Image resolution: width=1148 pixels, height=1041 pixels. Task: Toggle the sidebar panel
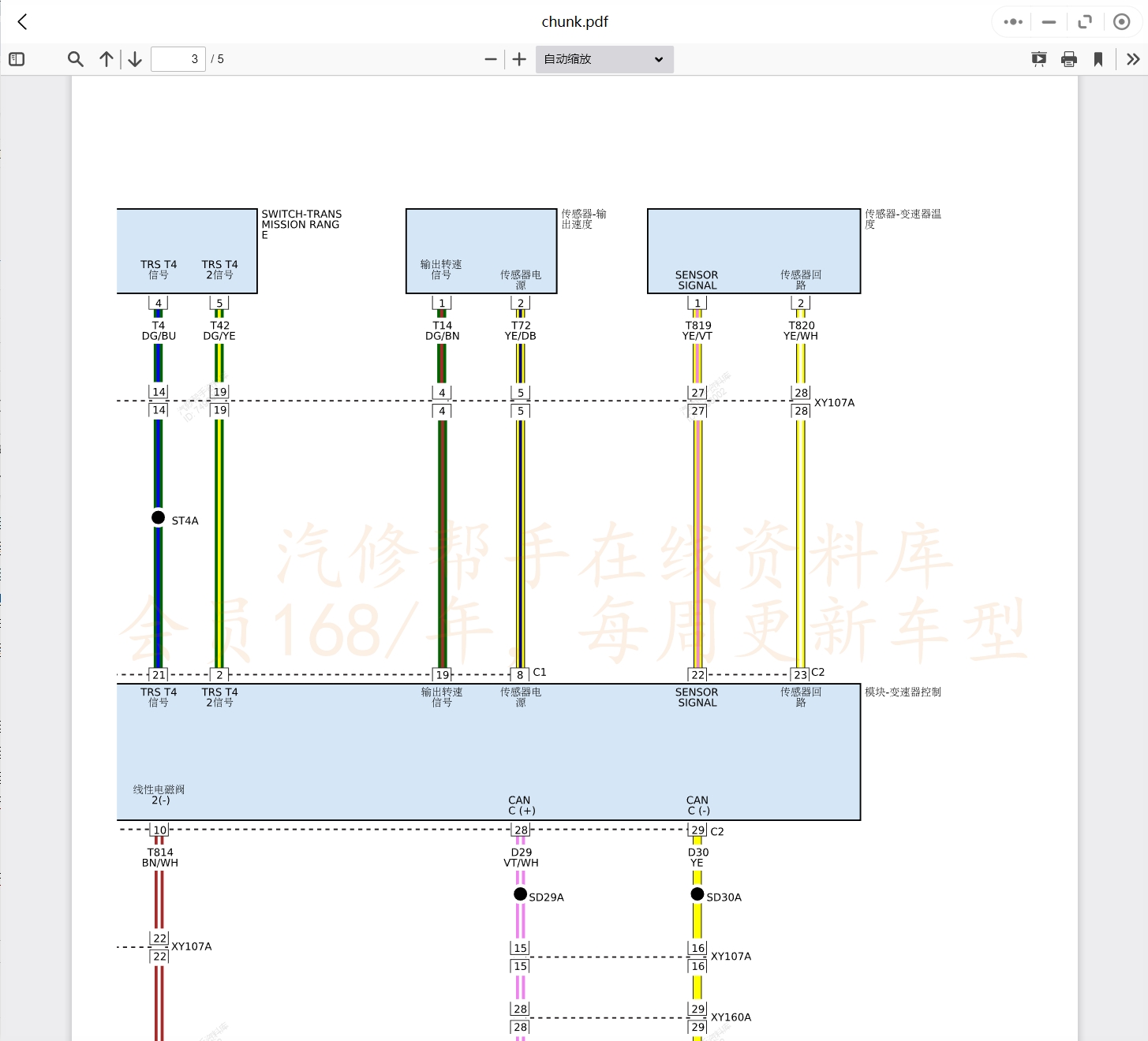tap(17, 59)
